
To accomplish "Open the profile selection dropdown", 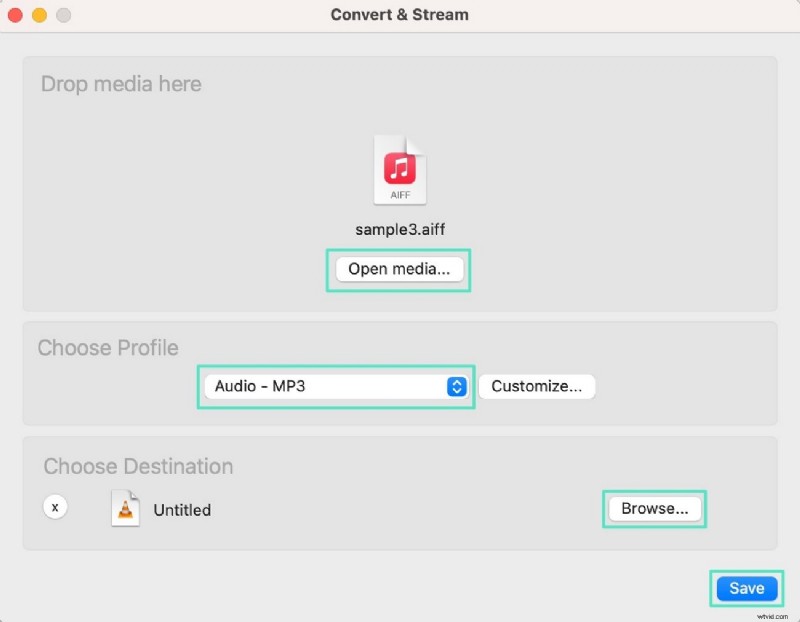I will pos(336,387).
